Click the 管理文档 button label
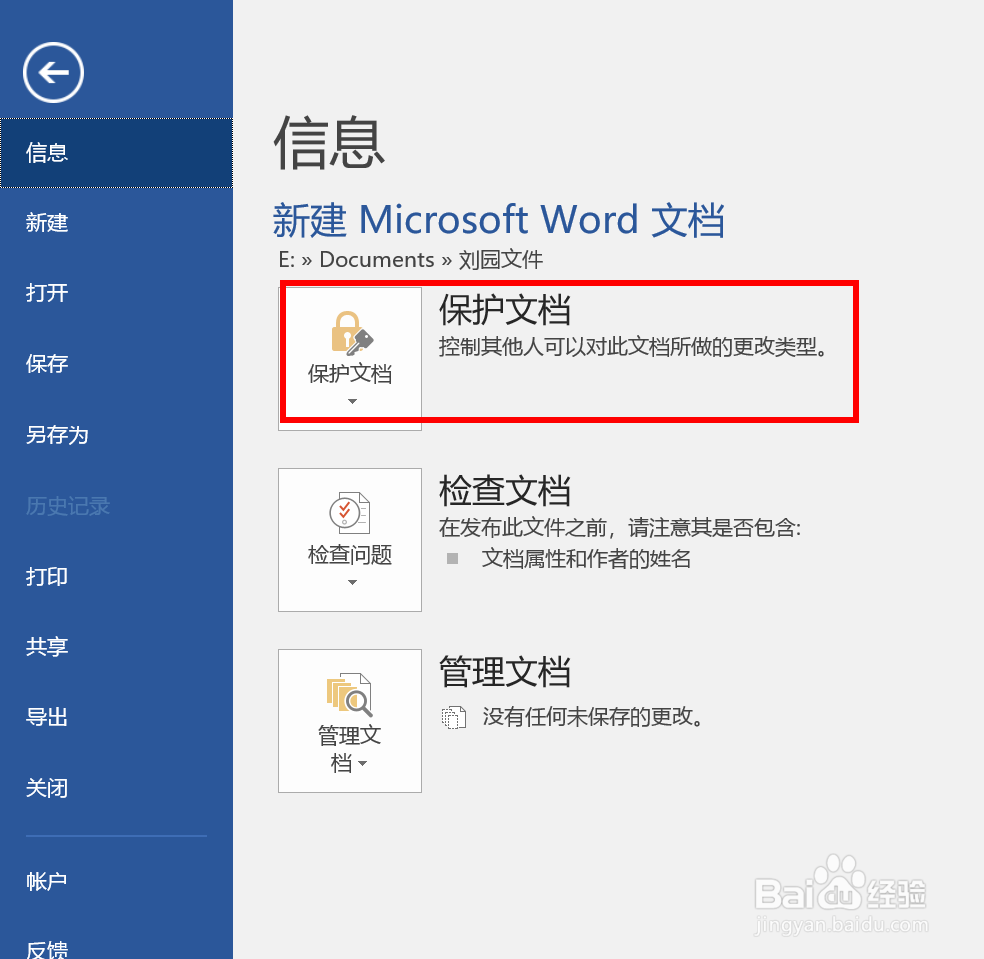 point(349,749)
